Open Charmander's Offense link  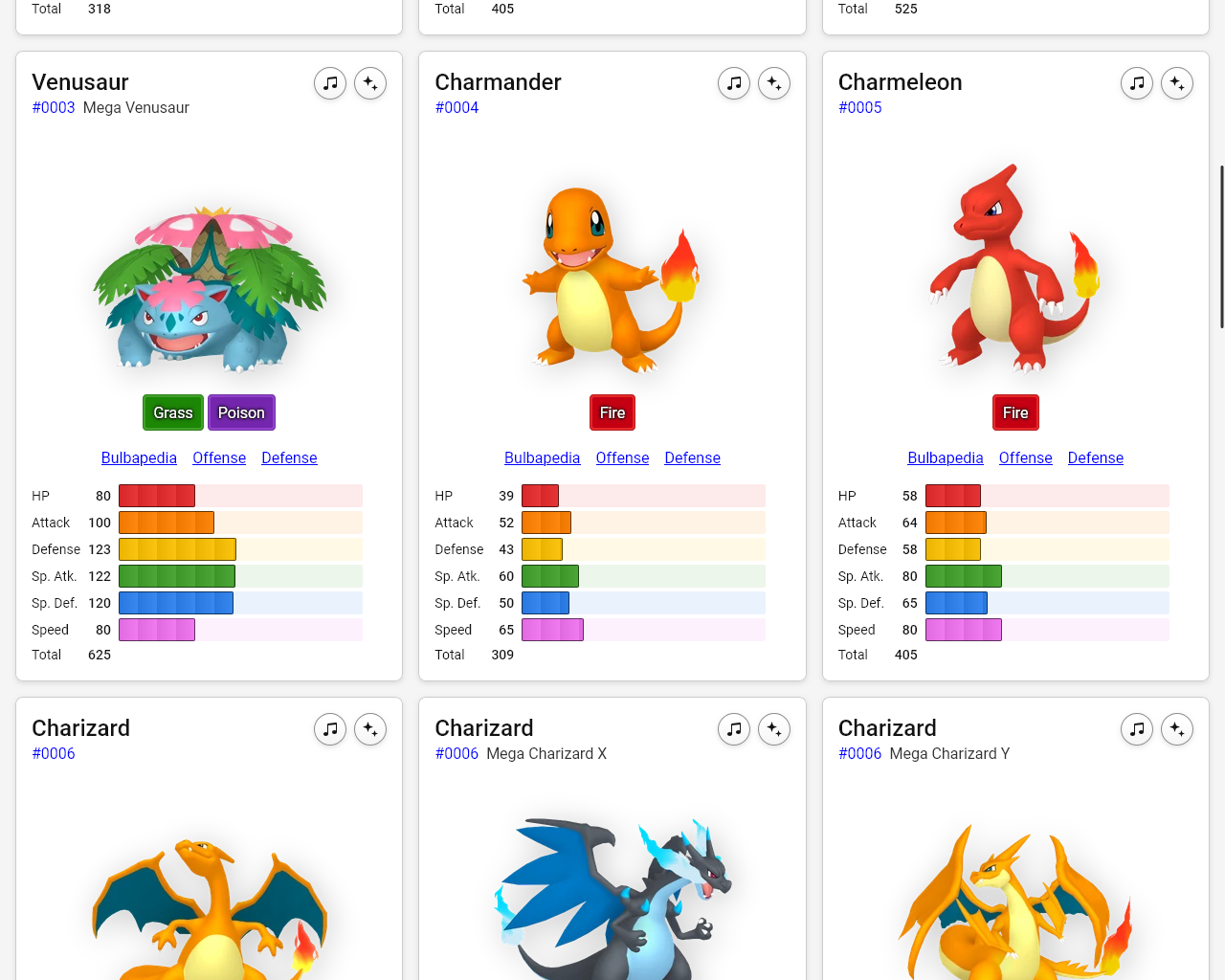click(622, 457)
